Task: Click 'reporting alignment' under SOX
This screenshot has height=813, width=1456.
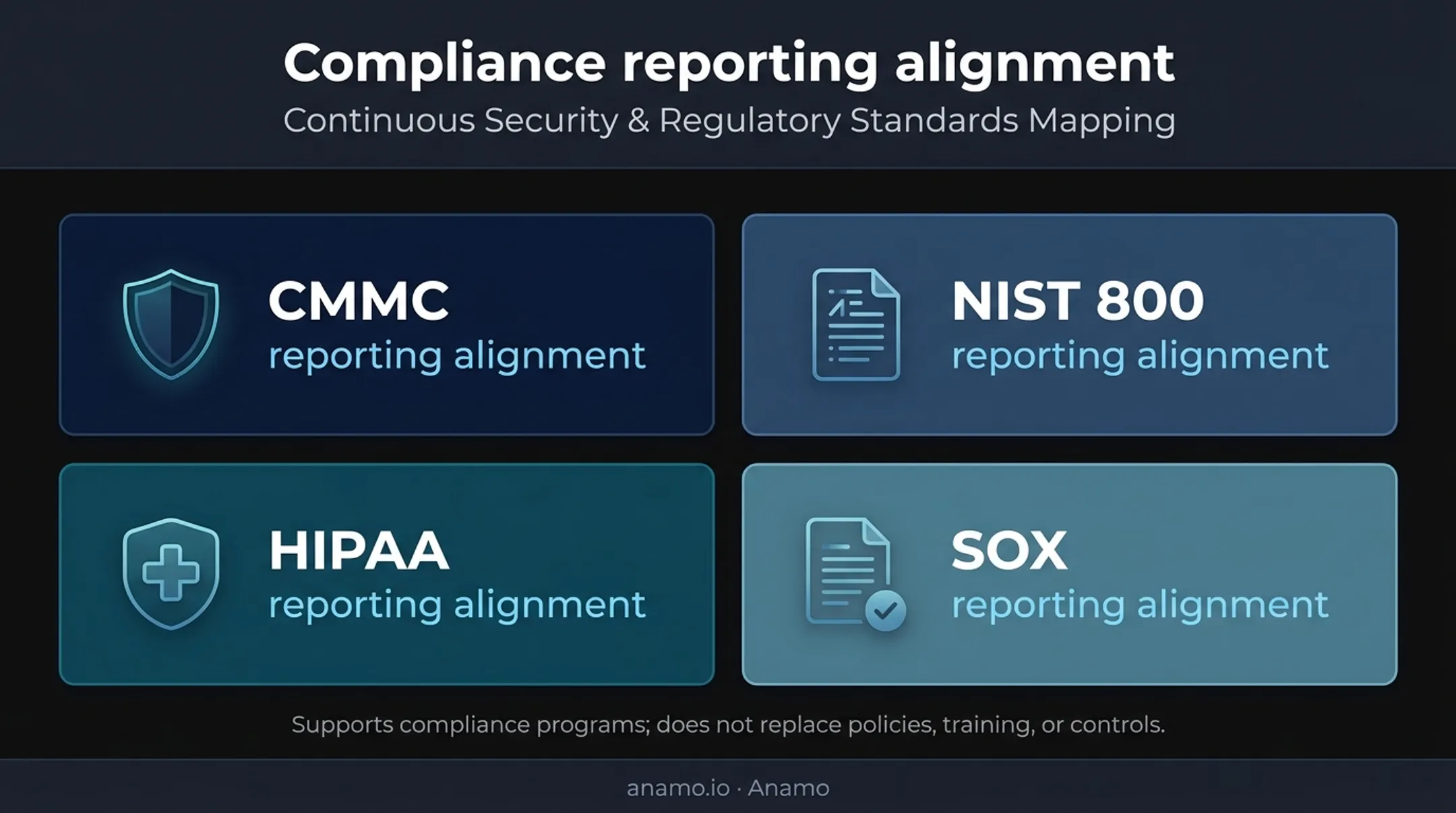Action: tap(1140, 605)
